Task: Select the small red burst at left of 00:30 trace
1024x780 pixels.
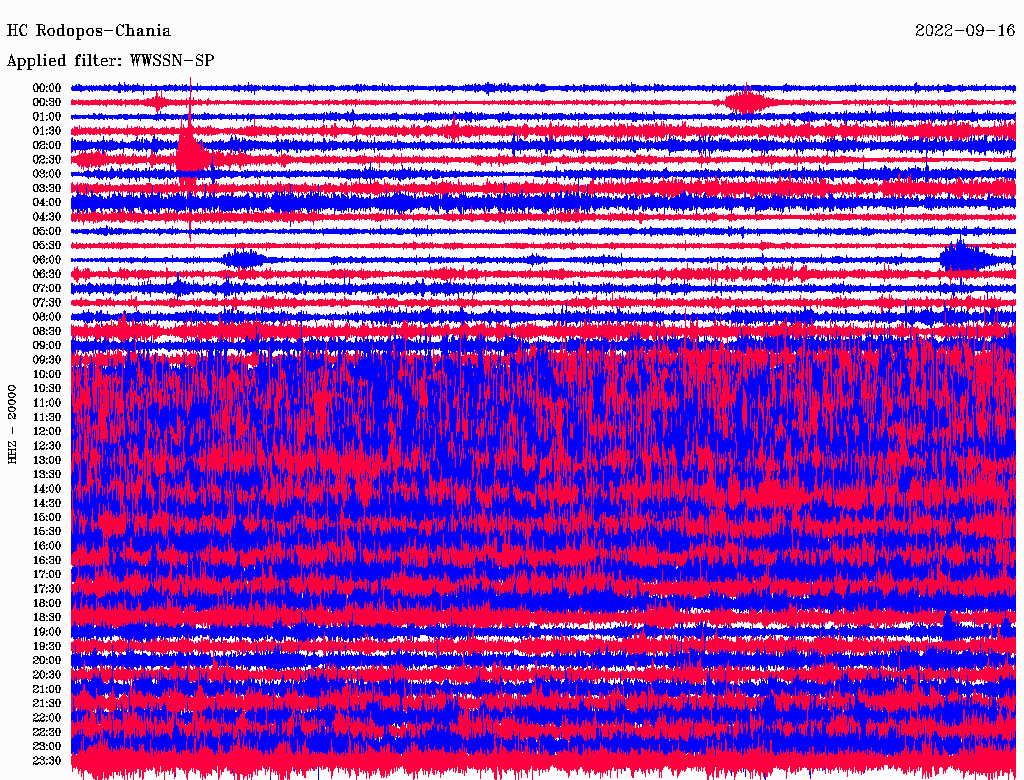Action: click(157, 102)
